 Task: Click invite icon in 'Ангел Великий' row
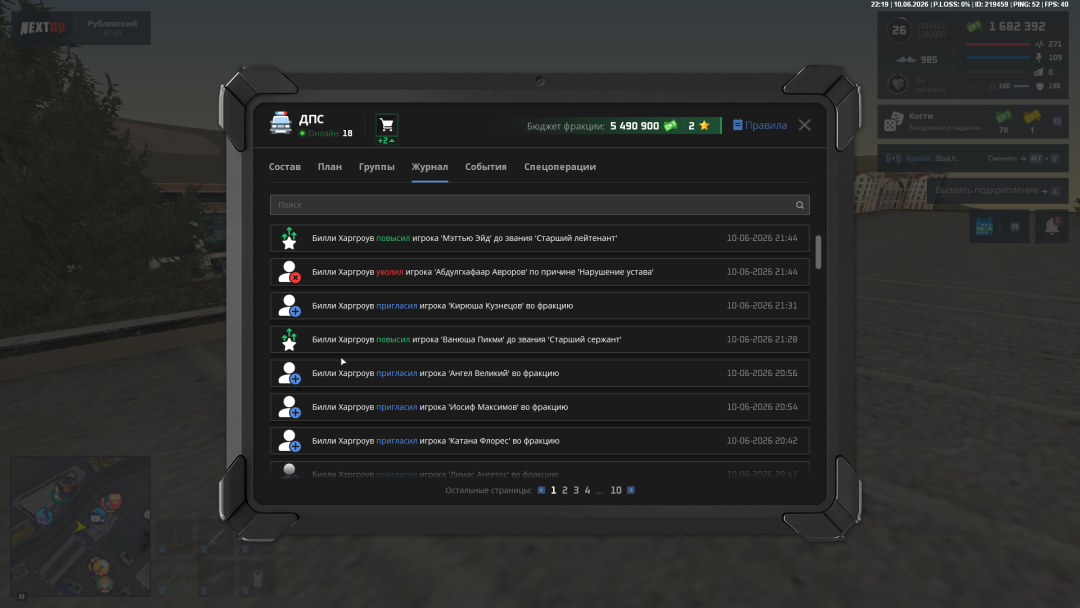point(289,373)
